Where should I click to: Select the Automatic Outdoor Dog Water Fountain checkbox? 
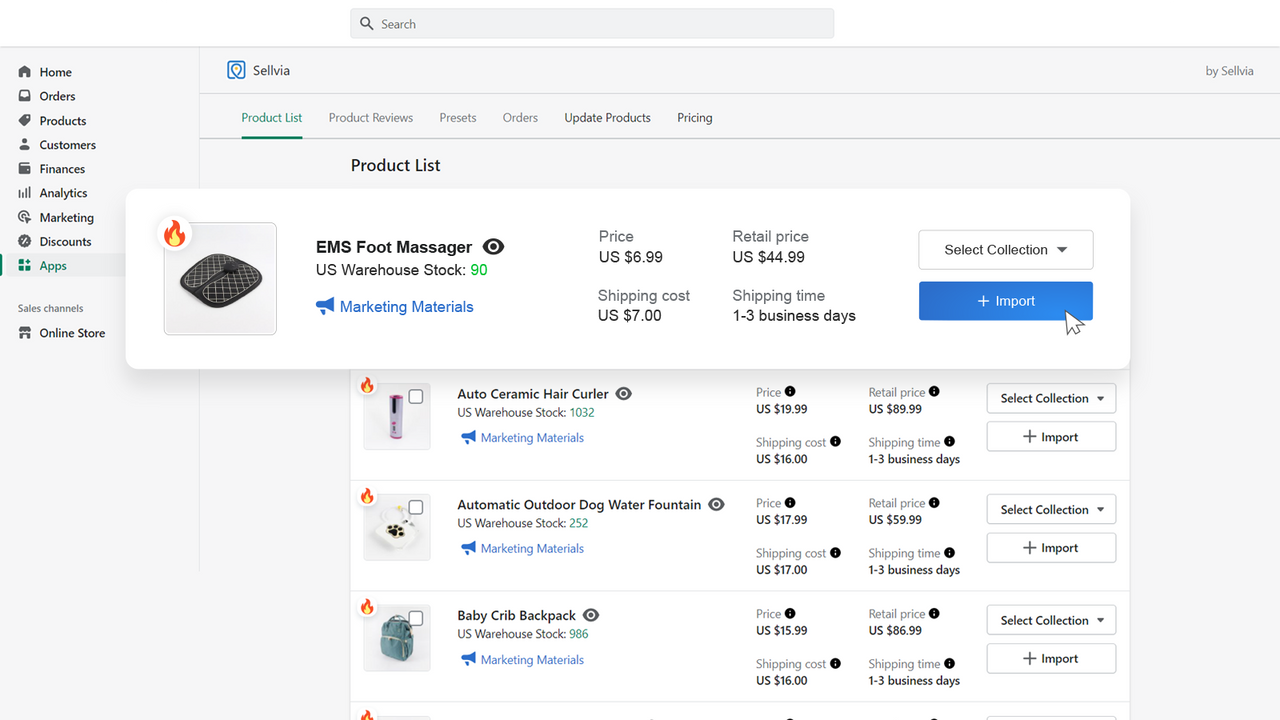415,505
